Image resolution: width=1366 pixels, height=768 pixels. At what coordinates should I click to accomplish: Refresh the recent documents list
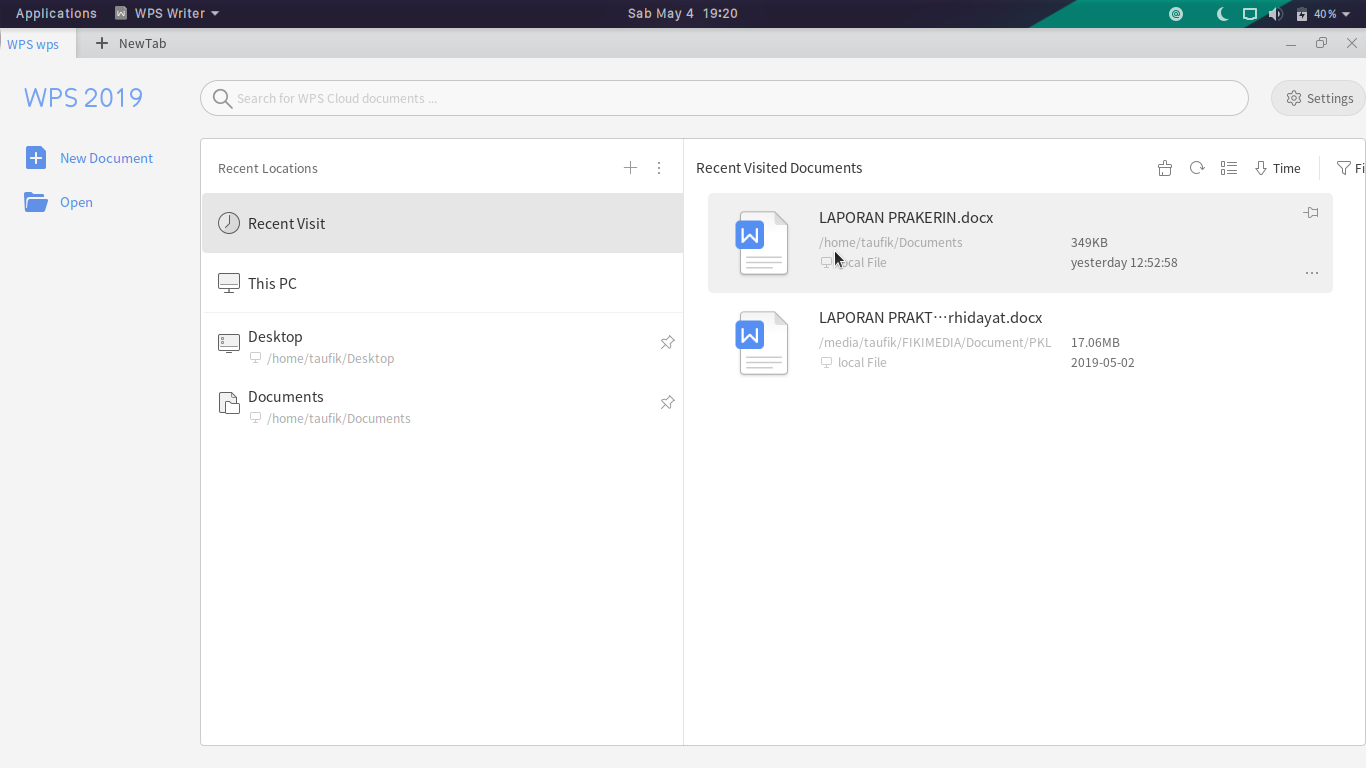1197,168
